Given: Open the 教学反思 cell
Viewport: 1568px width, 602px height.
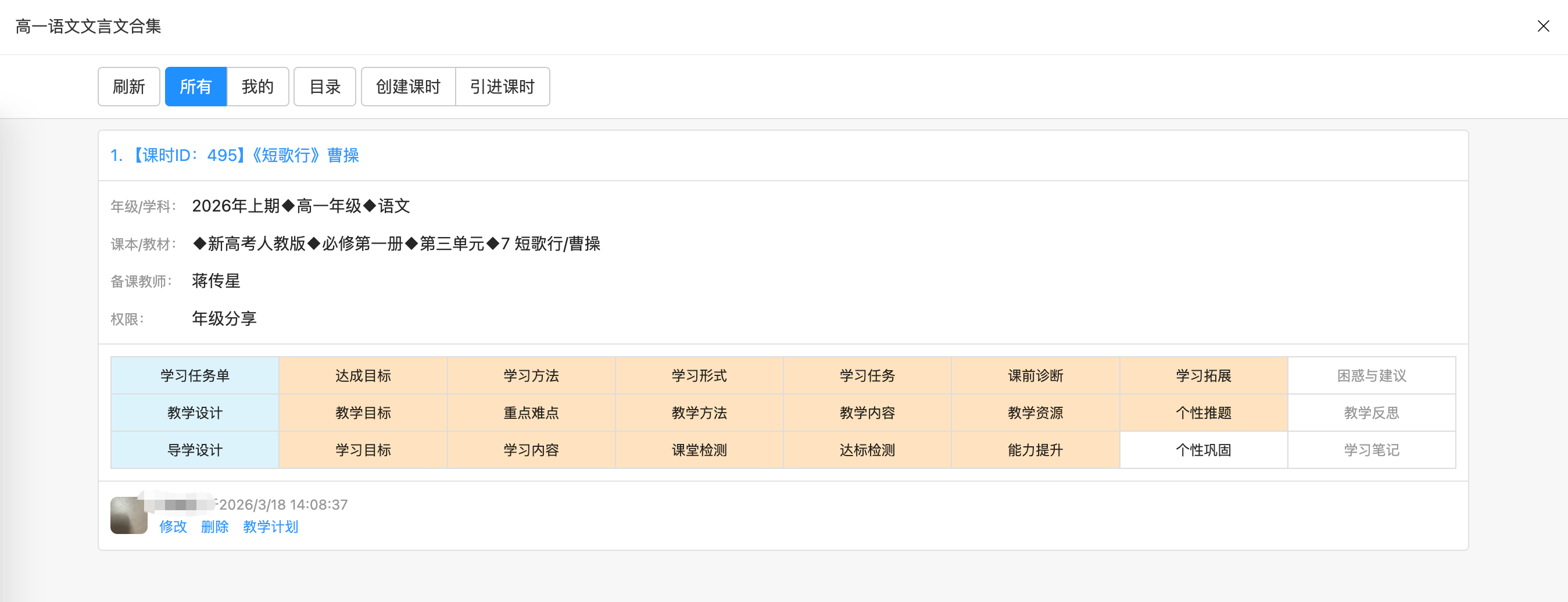Looking at the screenshot, I should tap(1371, 413).
